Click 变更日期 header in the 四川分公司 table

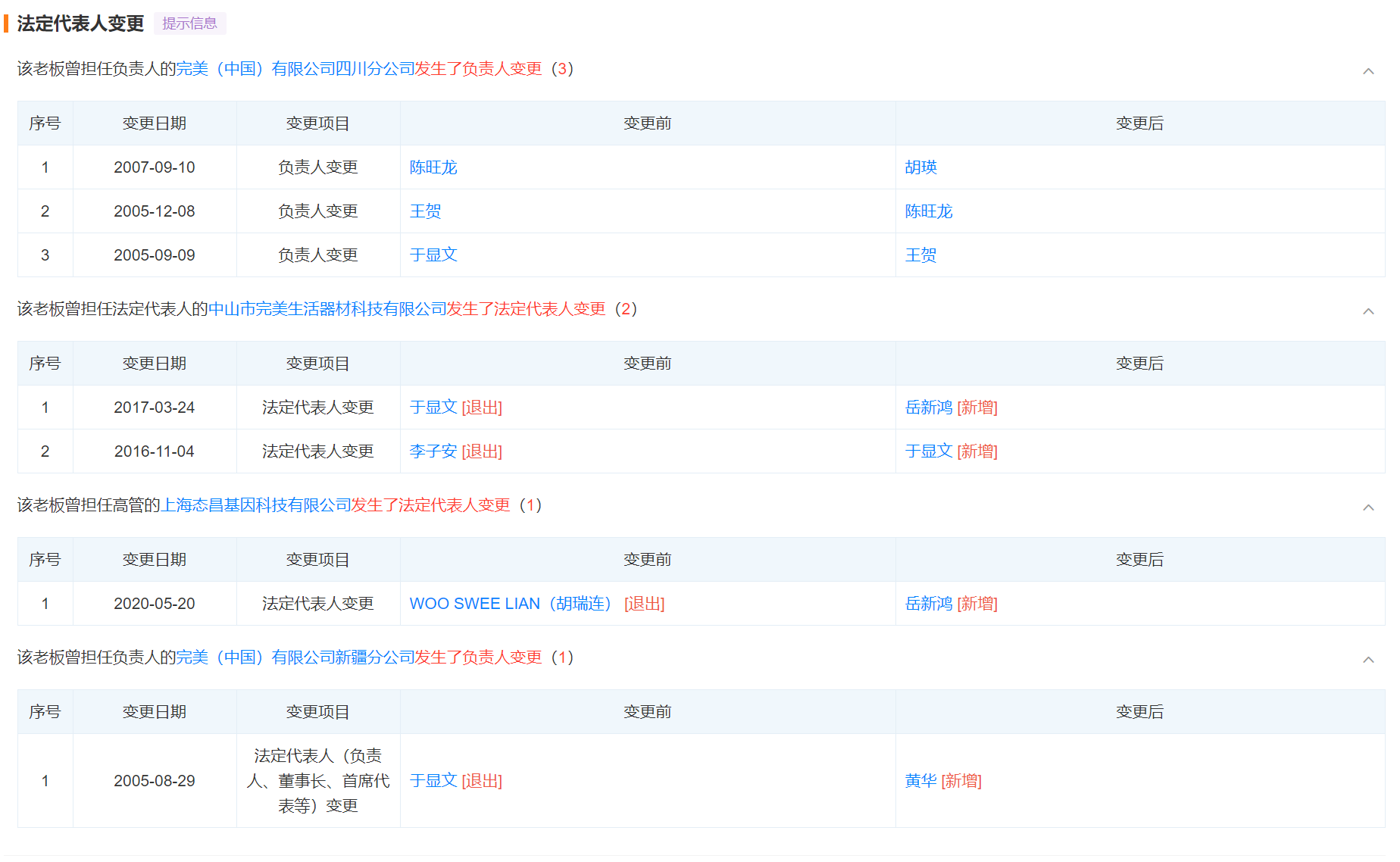[155, 123]
